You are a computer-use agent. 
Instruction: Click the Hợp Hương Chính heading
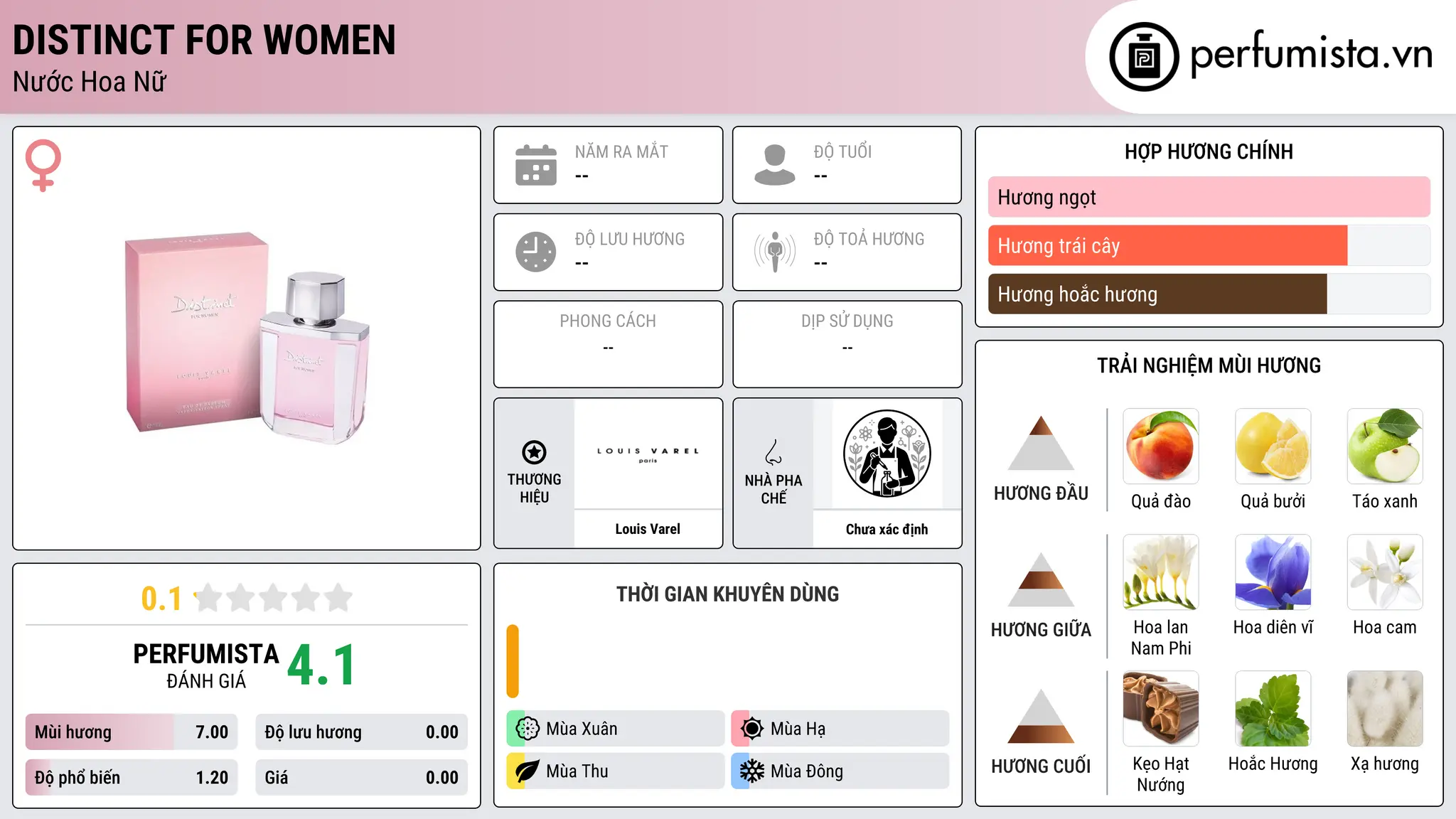pyautogui.click(x=1209, y=151)
